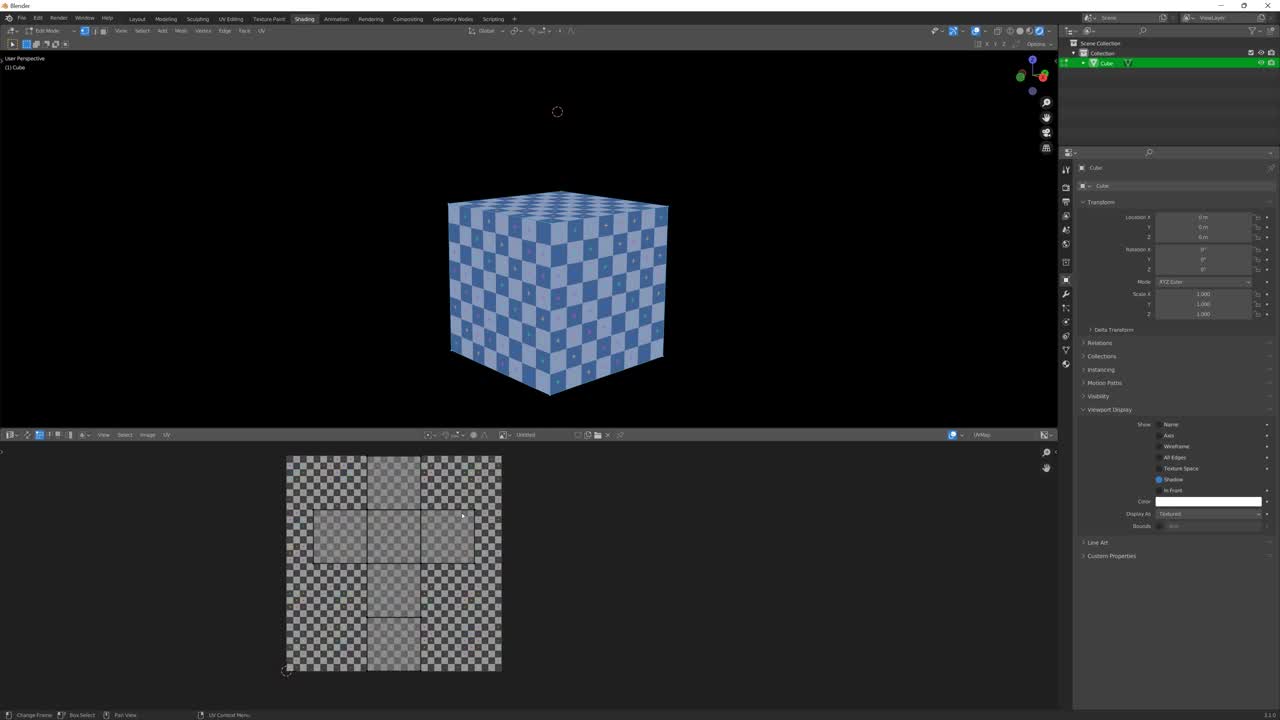
Task: Open the Render menu in the top bar
Action: 58,18
